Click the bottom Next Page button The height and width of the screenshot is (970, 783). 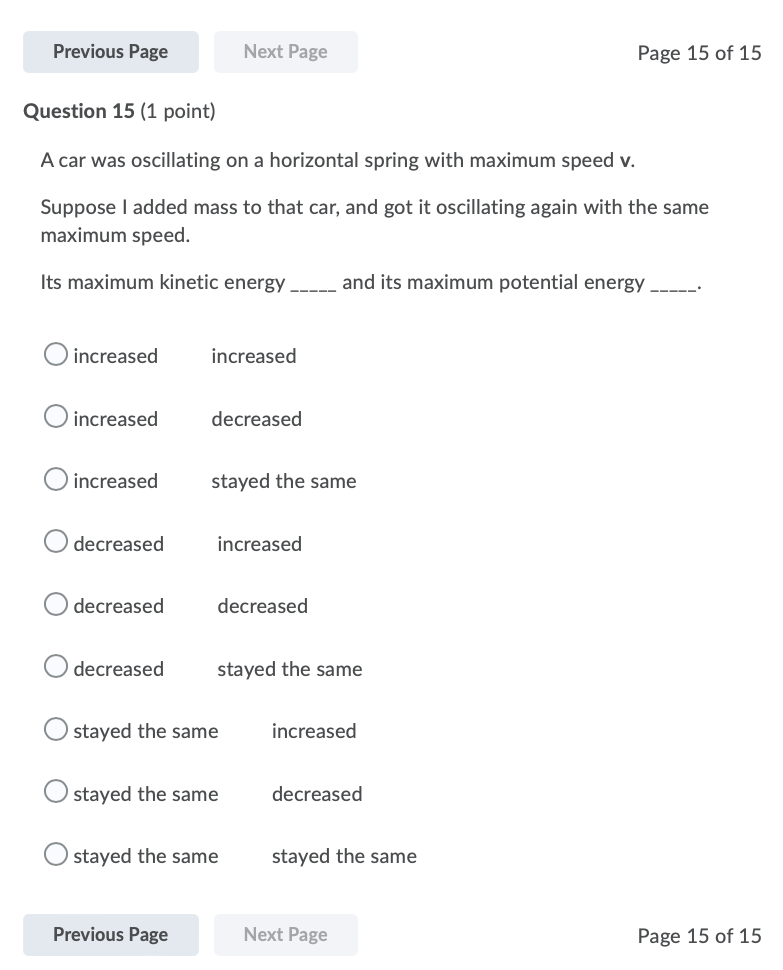pos(285,934)
